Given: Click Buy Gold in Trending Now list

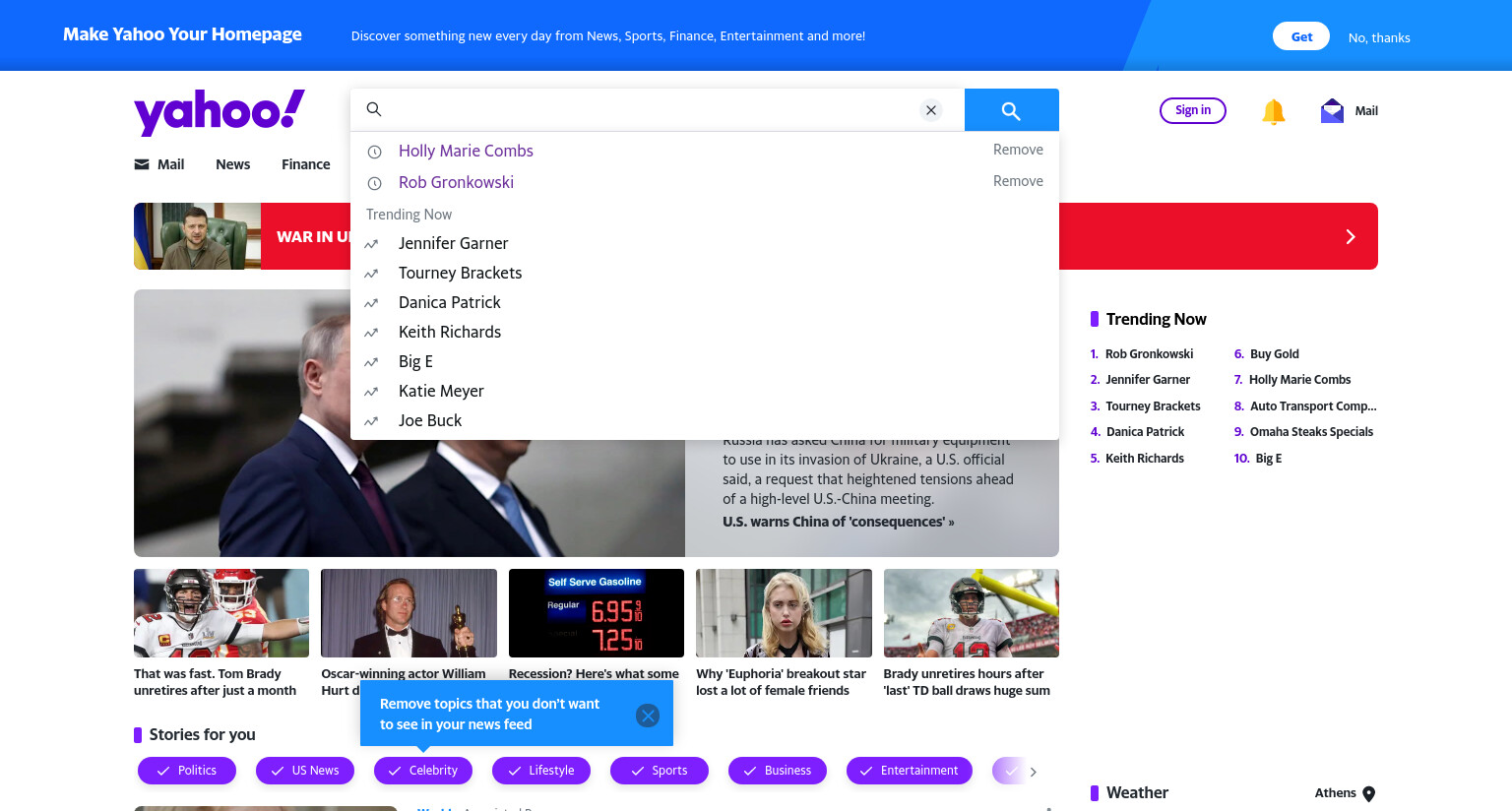Looking at the screenshot, I should [x=1275, y=353].
